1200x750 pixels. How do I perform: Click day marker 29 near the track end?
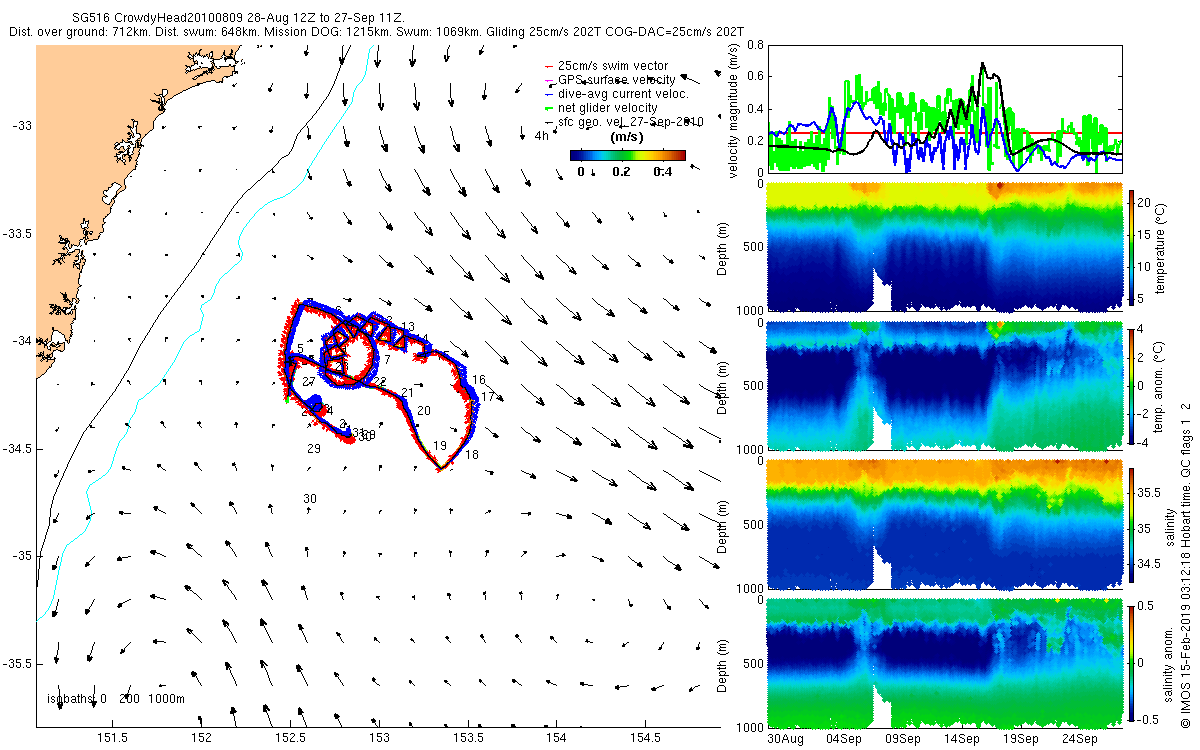tap(314, 449)
